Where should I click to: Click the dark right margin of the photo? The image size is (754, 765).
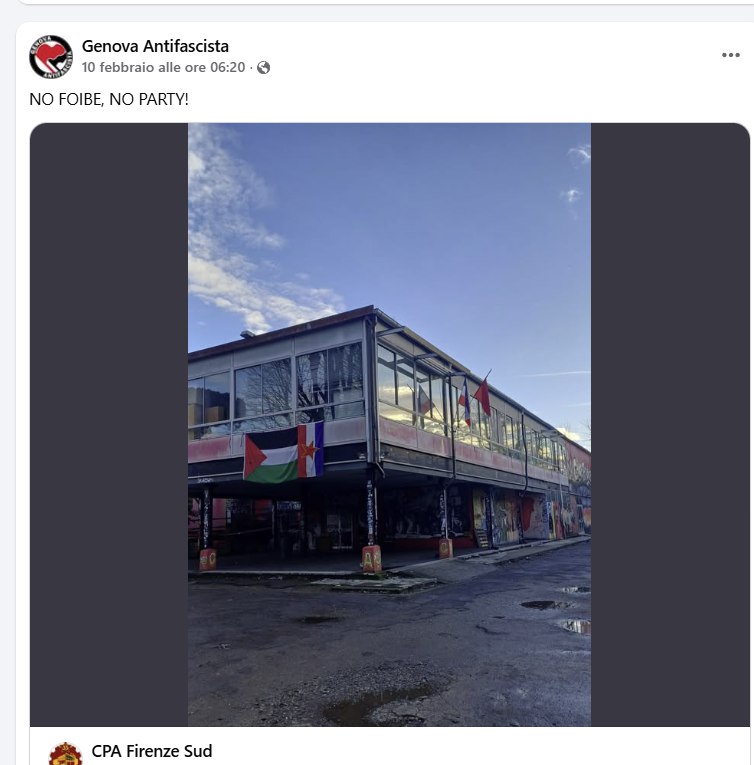pyautogui.click(x=670, y=424)
